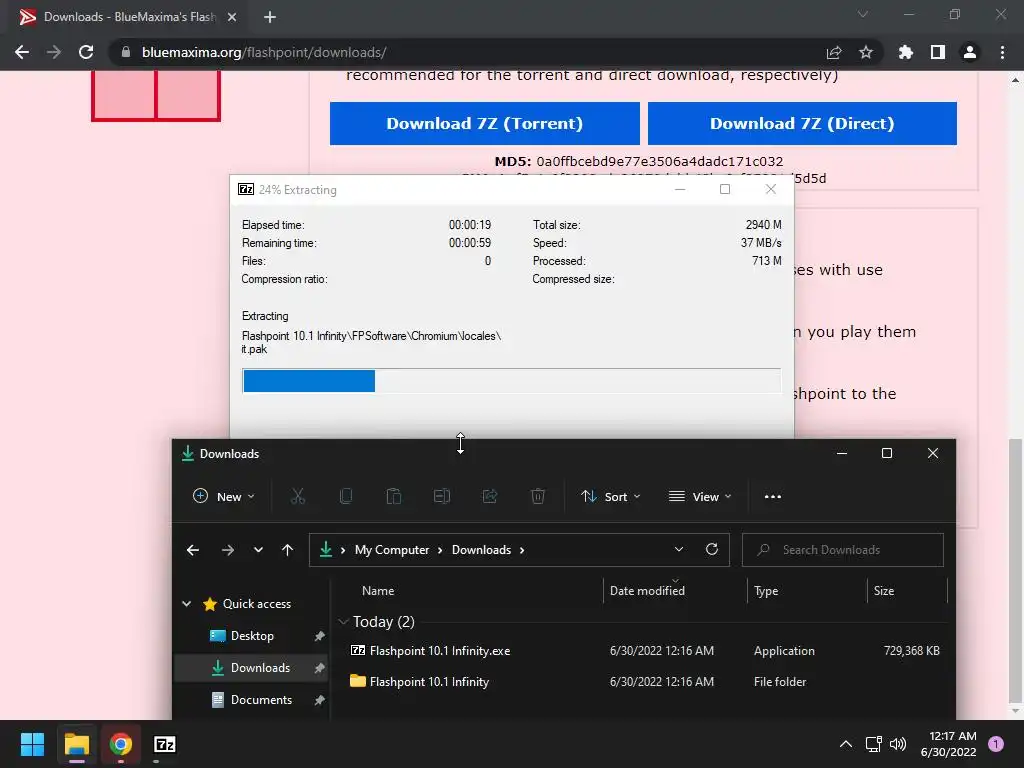Show hidden system tray icons
Screen dimensions: 1024x768
pyautogui.click(x=846, y=744)
